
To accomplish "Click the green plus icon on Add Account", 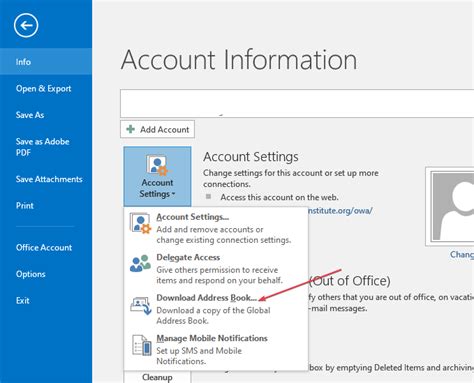I will pos(131,129).
